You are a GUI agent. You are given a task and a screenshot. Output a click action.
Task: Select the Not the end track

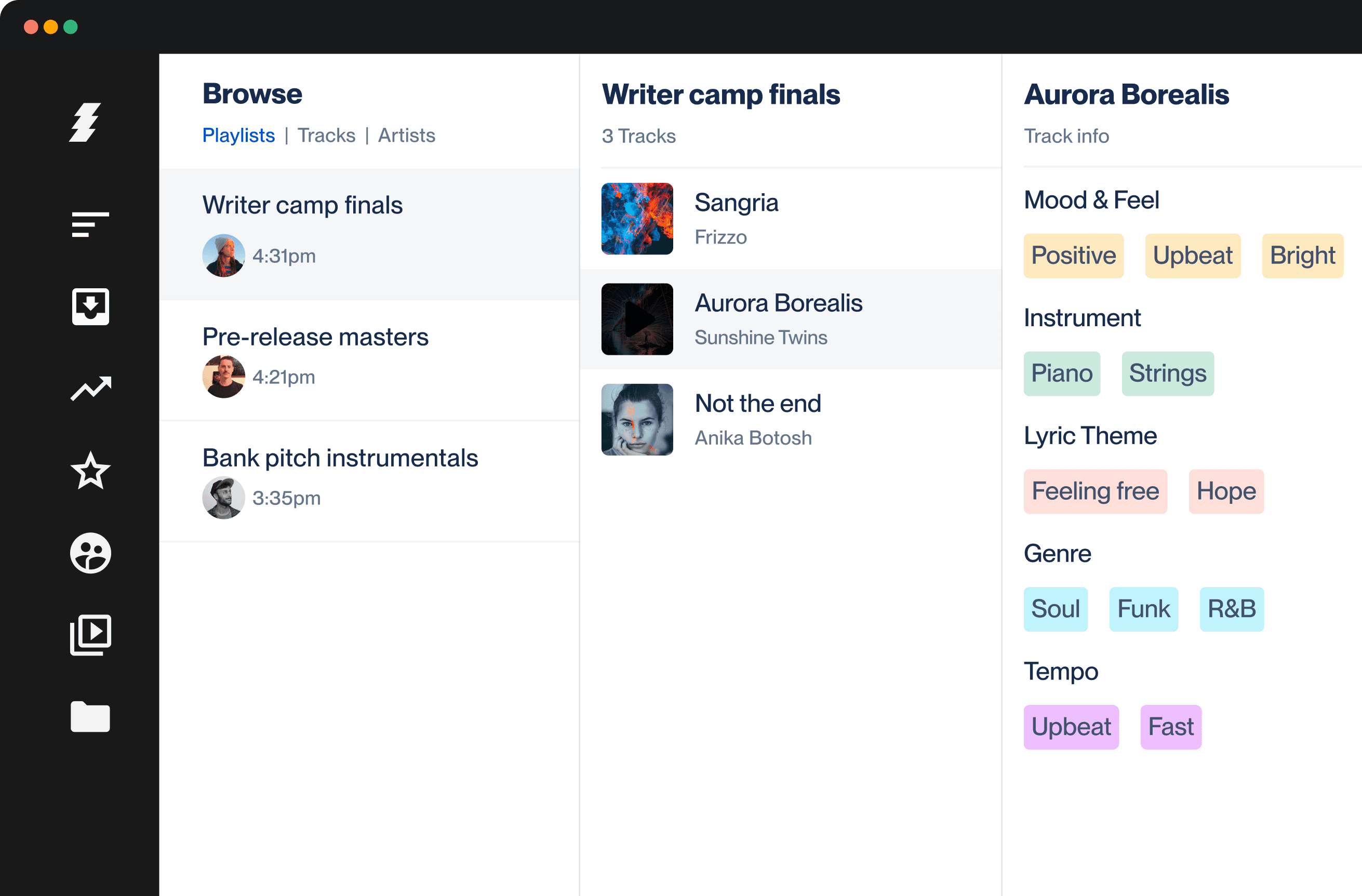click(758, 404)
